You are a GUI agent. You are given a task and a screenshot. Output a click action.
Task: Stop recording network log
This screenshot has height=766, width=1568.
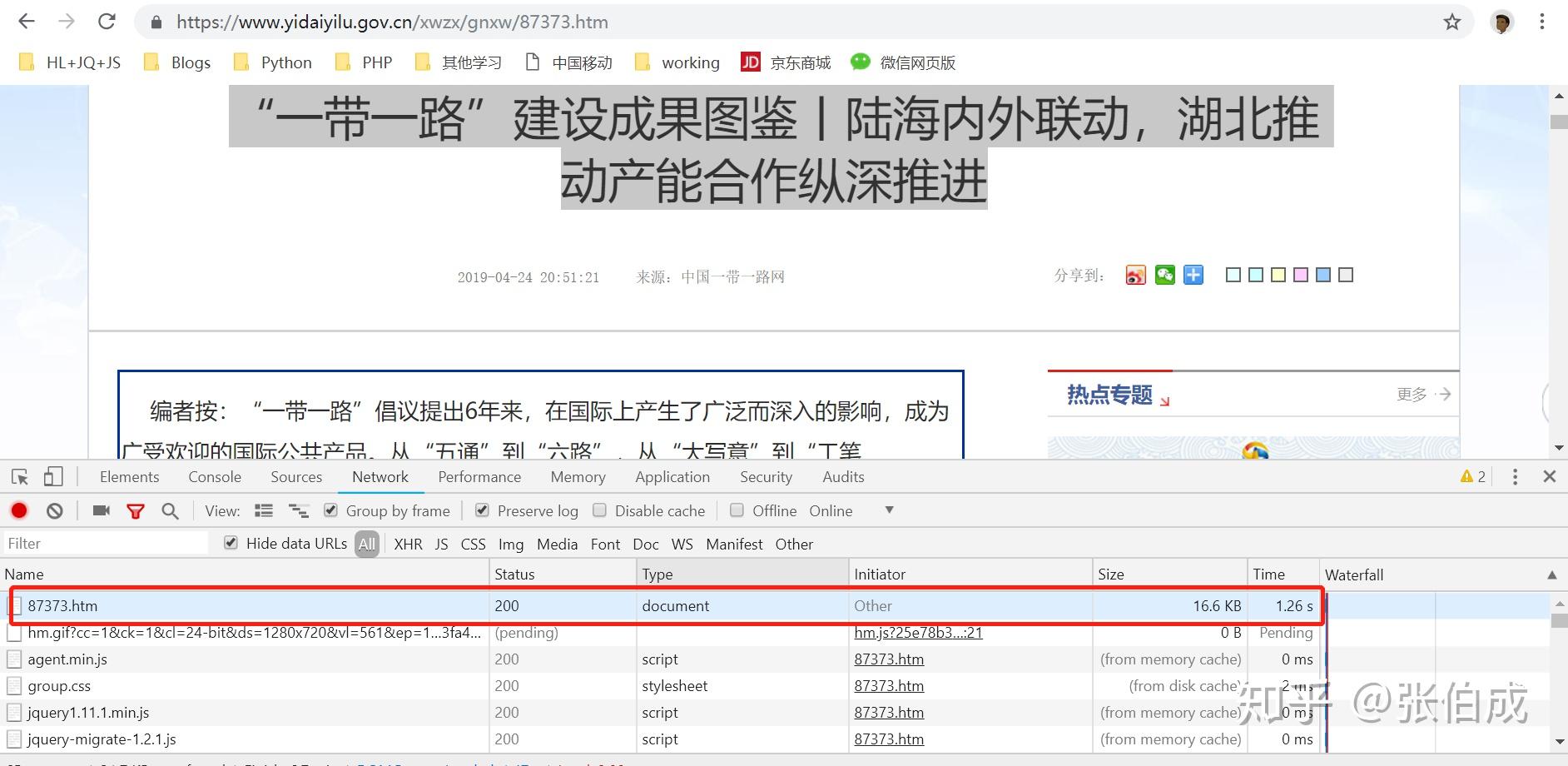click(19, 510)
